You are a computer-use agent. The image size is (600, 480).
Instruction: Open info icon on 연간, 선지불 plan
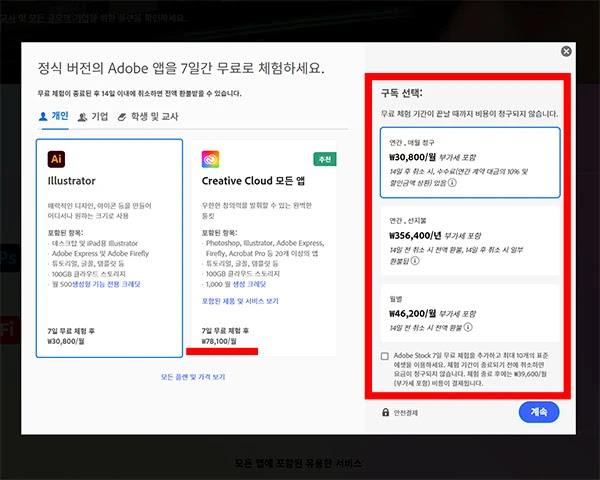415,261
